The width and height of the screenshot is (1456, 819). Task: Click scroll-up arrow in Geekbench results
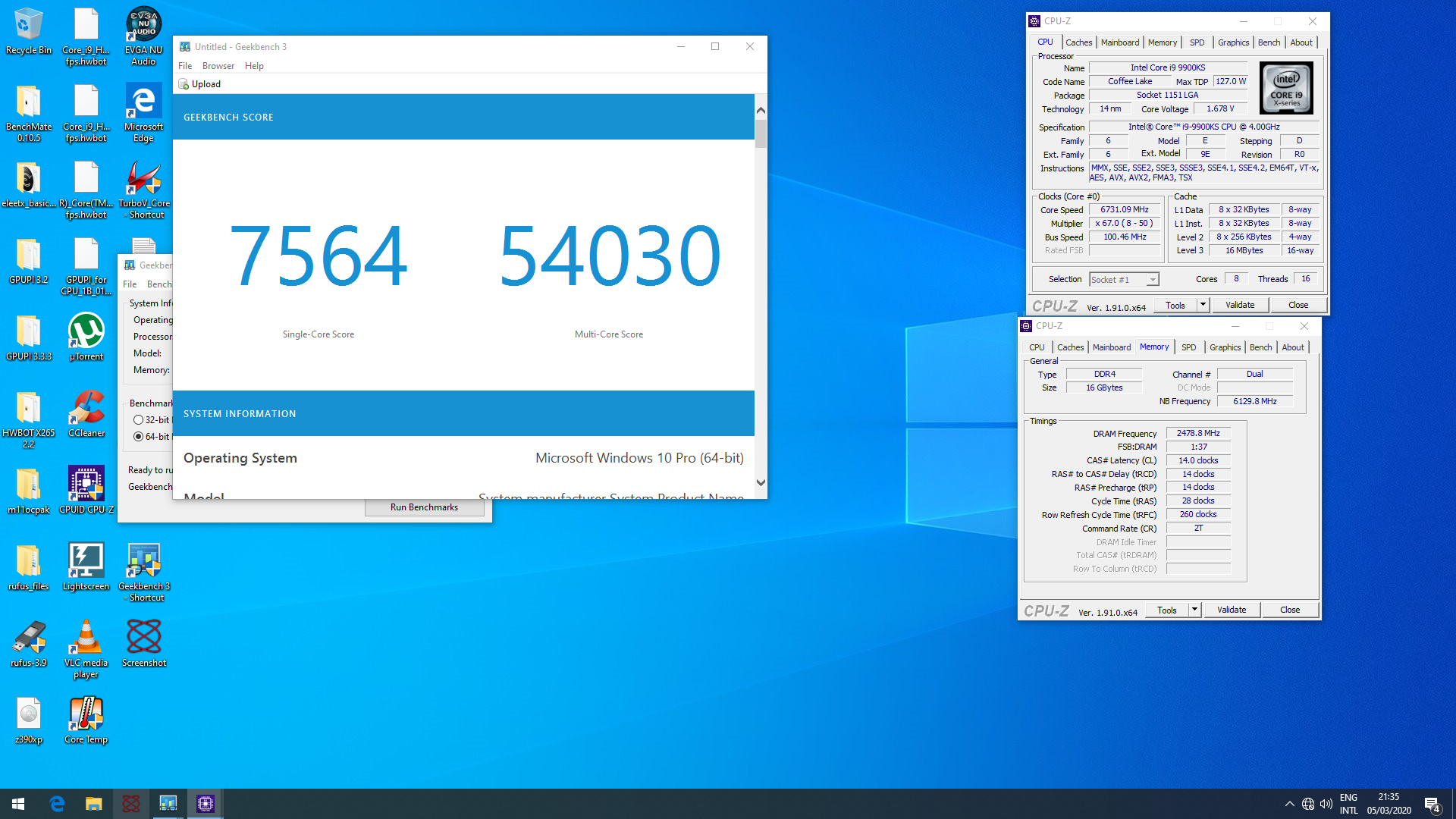pos(761,111)
